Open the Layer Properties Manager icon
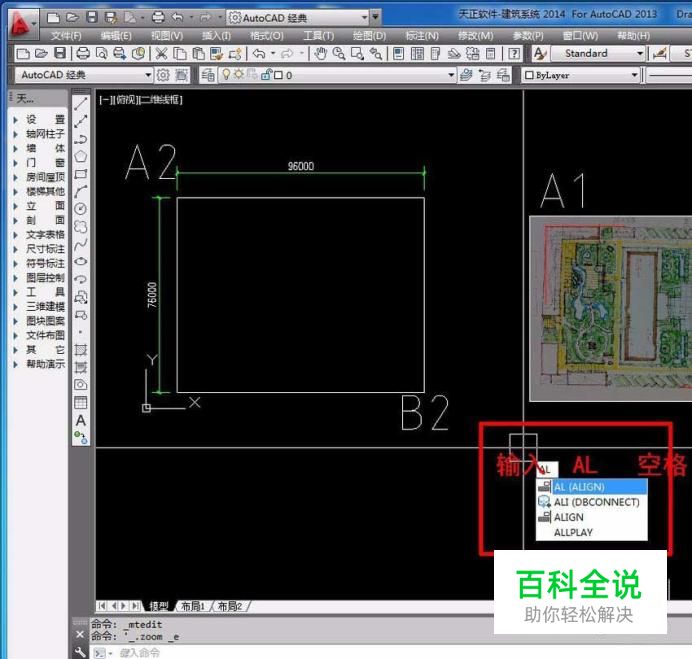 pyautogui.click(x=208, y=75)
